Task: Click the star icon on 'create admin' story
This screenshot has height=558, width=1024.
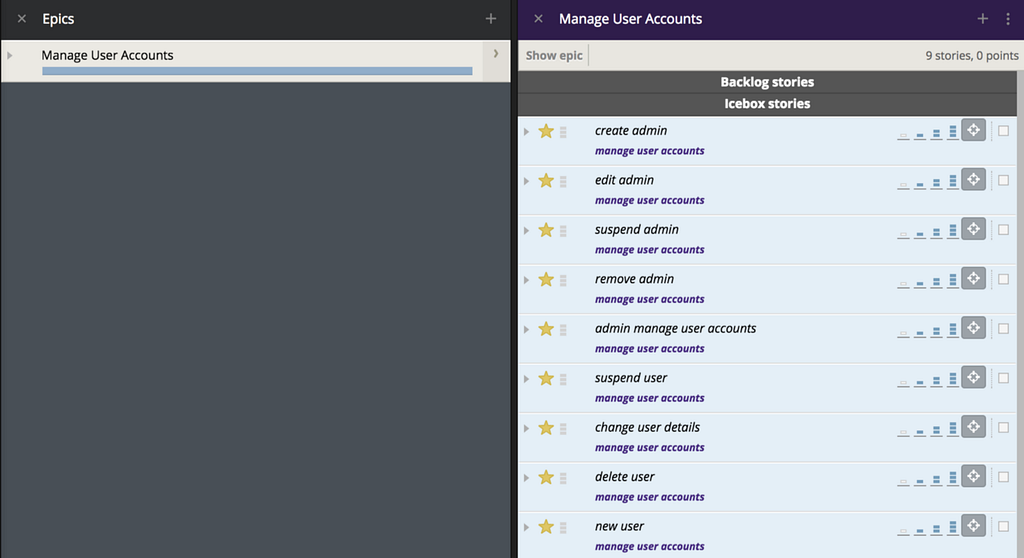Action: click(546, 131)
